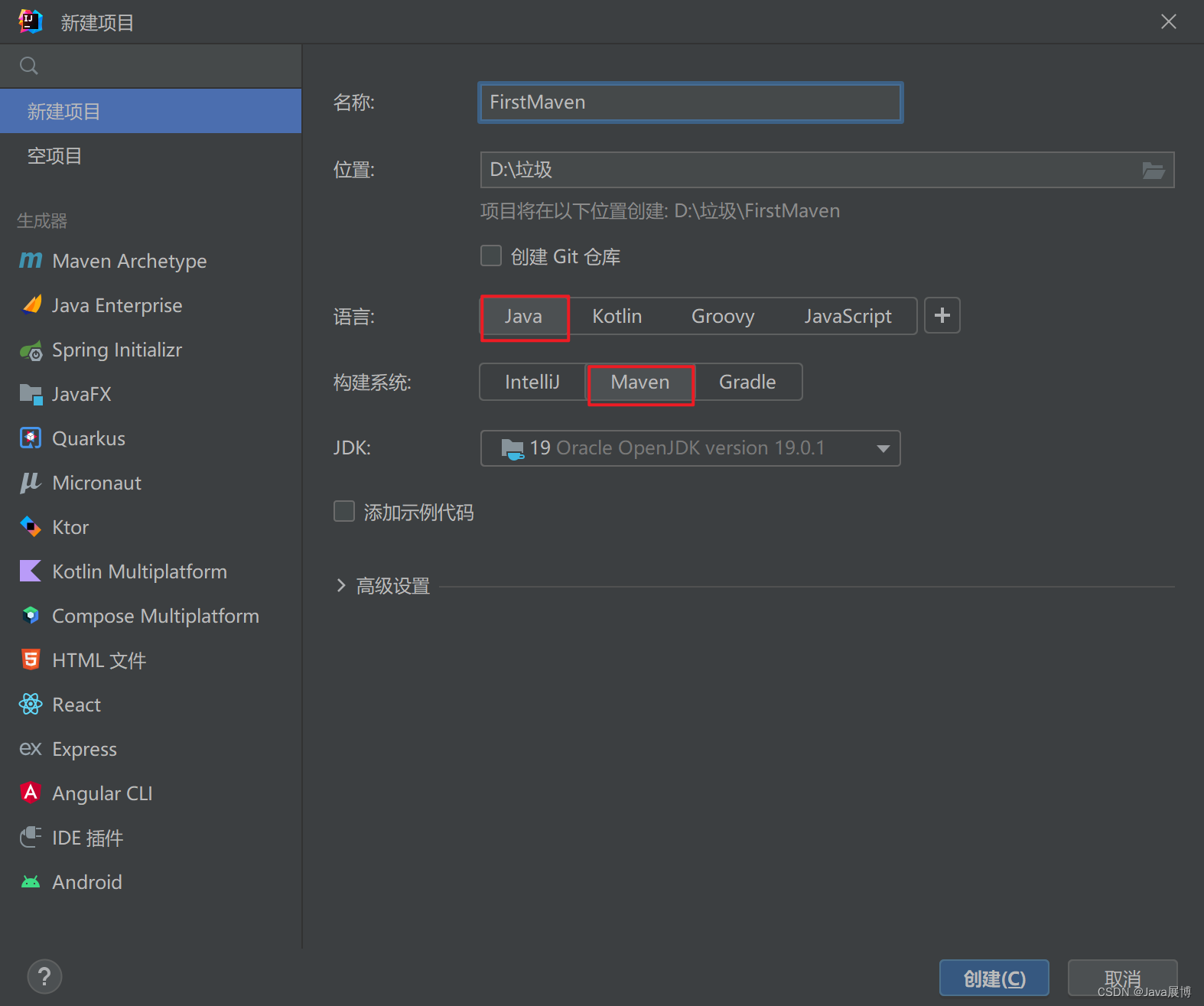
Task: Click the JavaFX folder icon
Action: 31,394
